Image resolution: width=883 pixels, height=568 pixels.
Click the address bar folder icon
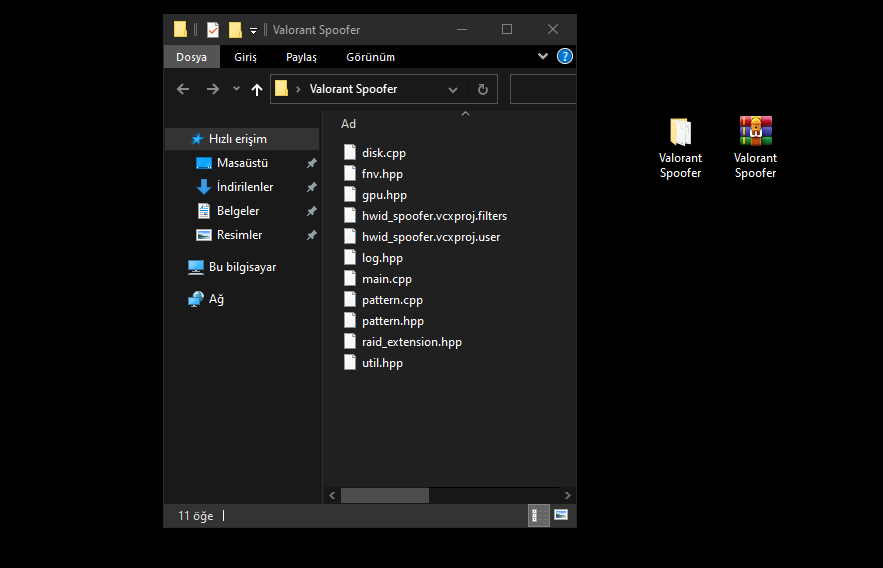coord(282,88)
